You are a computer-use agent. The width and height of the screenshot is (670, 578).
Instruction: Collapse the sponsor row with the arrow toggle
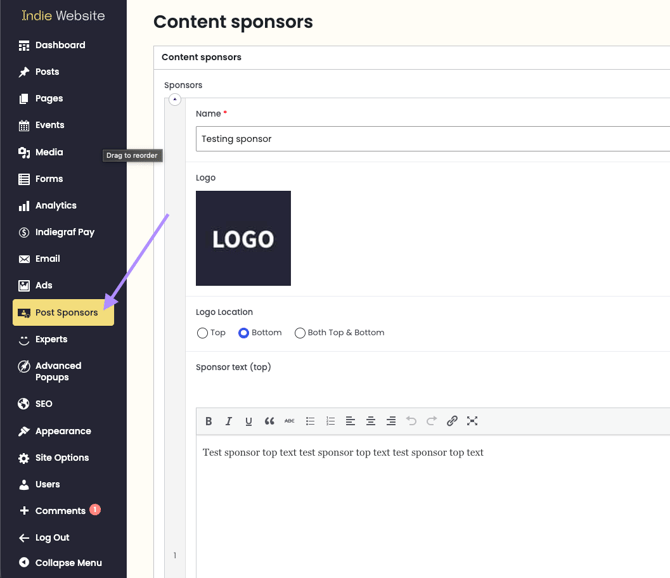click(x=175, y=100)
